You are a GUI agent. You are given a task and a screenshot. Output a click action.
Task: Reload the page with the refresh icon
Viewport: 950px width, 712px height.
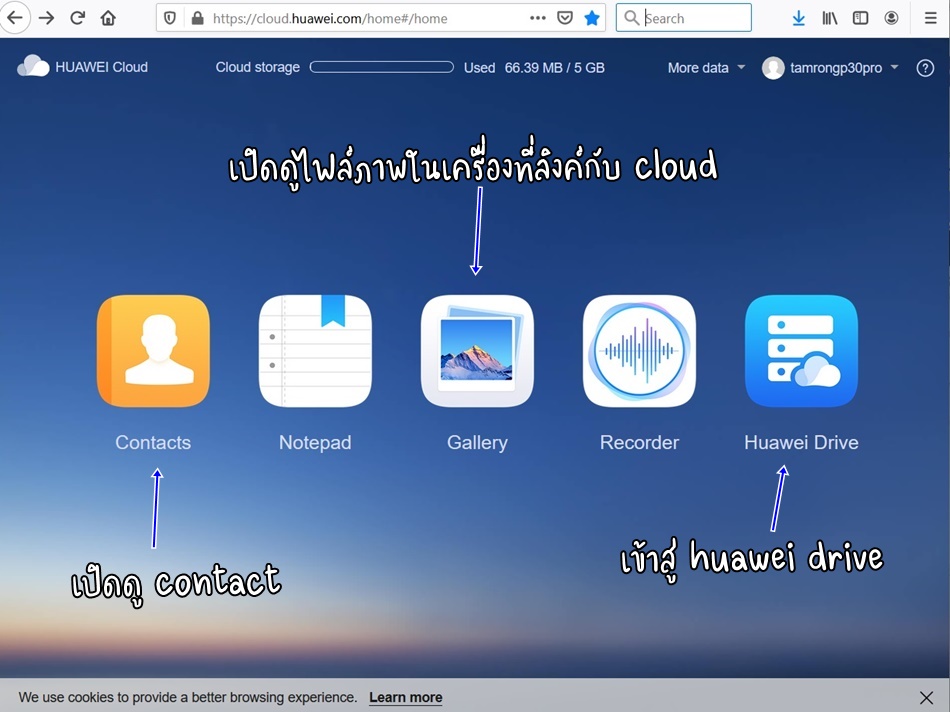point(78,18)
